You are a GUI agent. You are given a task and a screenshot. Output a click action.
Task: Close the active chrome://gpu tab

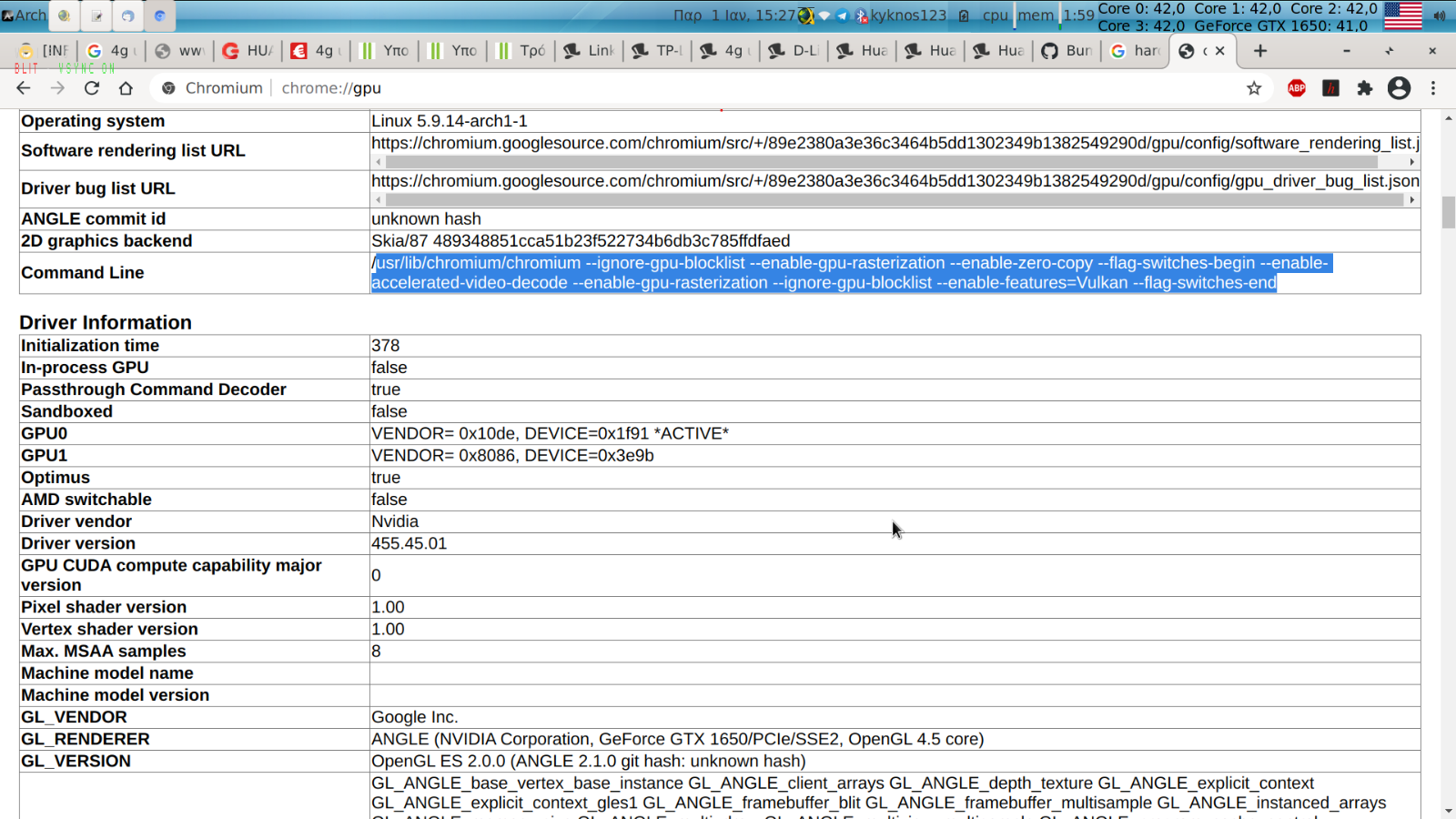[x=1220, y=51]
